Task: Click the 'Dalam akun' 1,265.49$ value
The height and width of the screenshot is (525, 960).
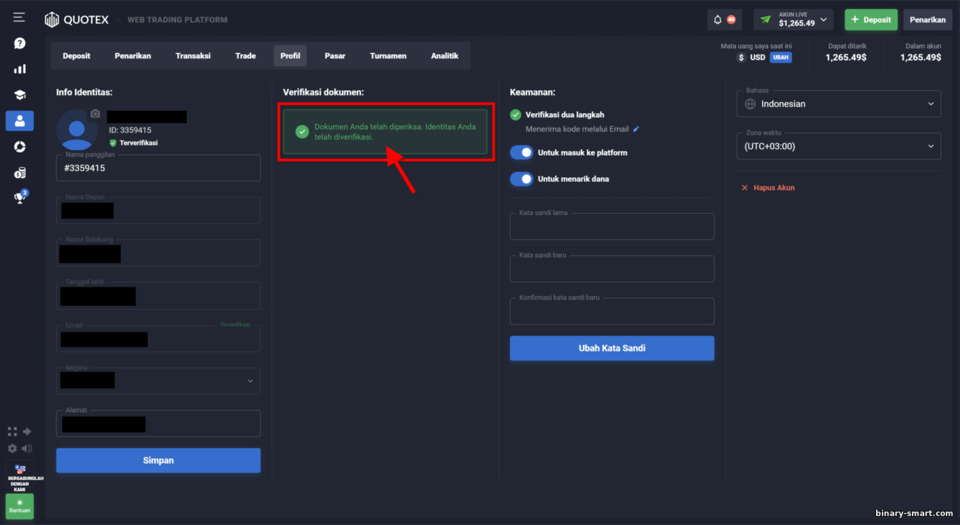Action: tap(921, 58)
